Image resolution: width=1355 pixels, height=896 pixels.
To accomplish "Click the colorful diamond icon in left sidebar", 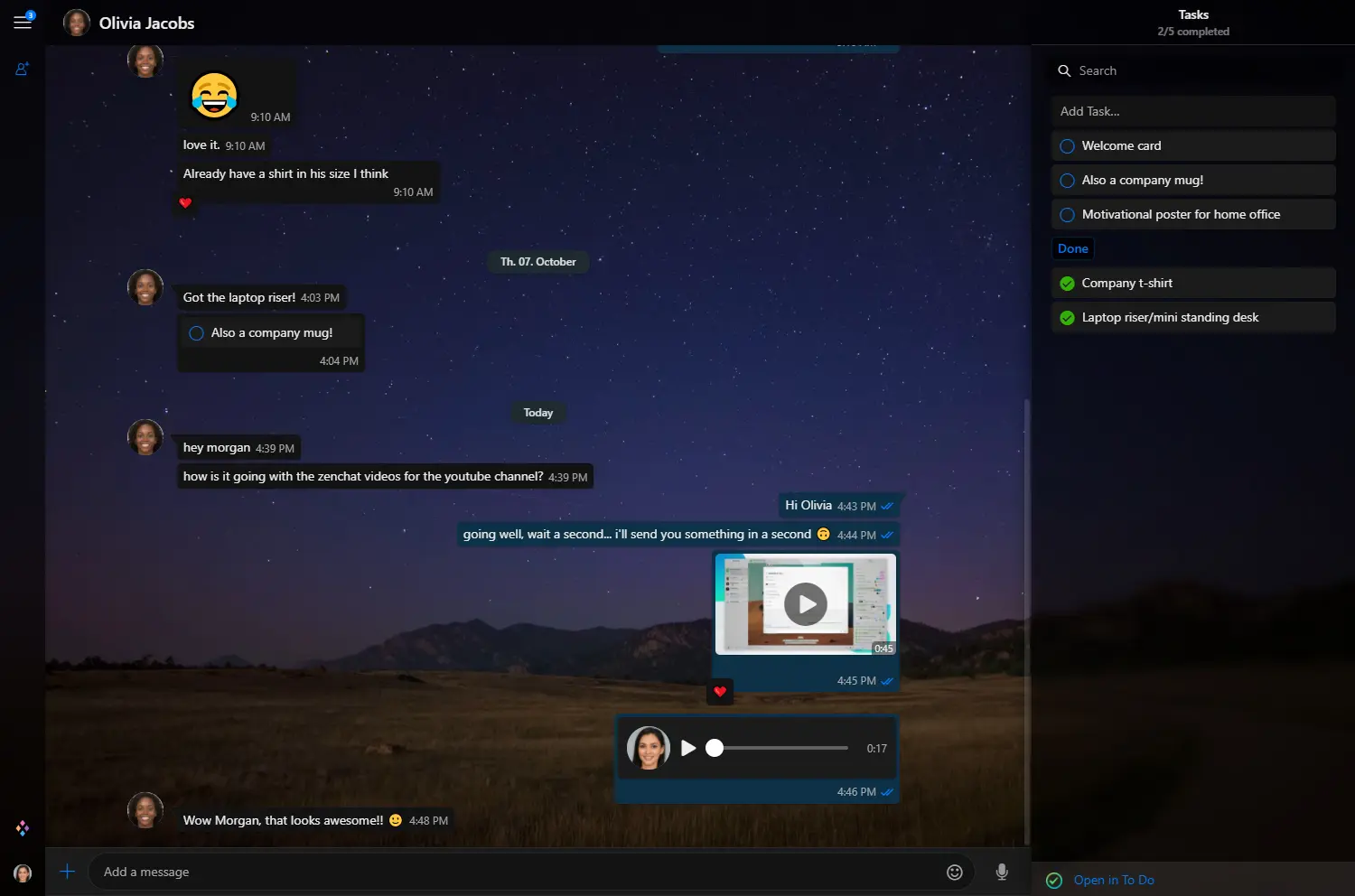I will pyautogui.click(x=23, y=828).
